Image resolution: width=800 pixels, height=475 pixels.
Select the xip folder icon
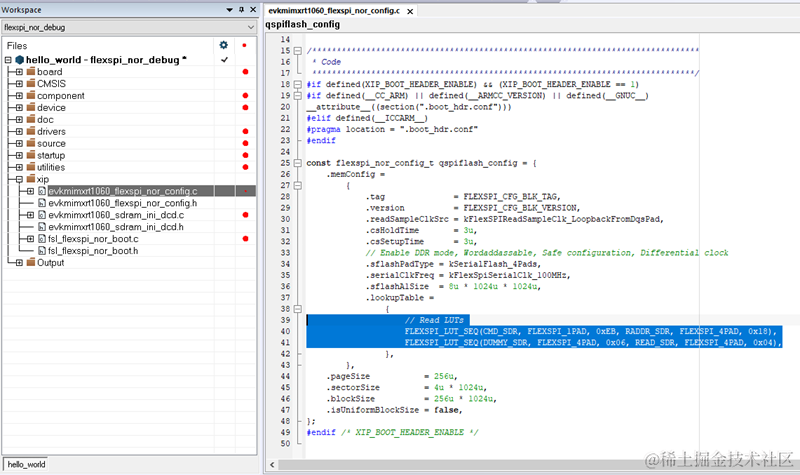click(31, 179)
